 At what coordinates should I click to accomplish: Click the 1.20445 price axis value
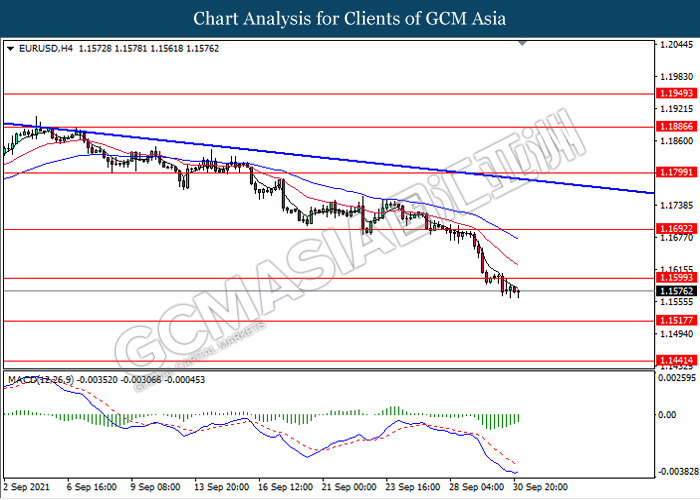click(677, 45)
